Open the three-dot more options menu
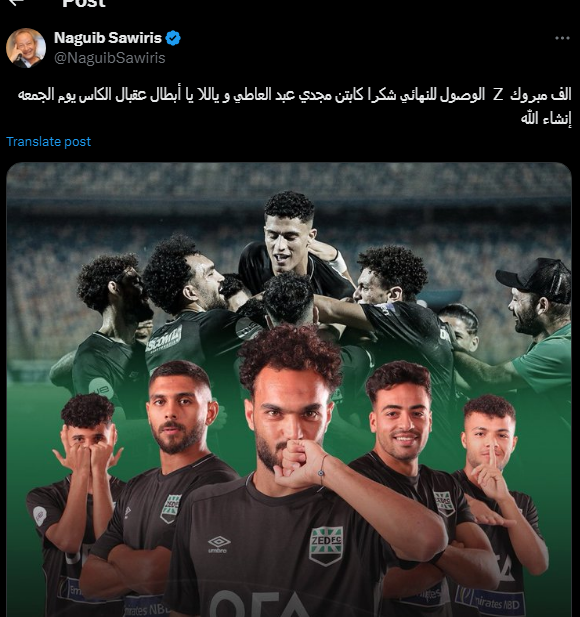The image size is (580, 617). (x=562, y=38)
